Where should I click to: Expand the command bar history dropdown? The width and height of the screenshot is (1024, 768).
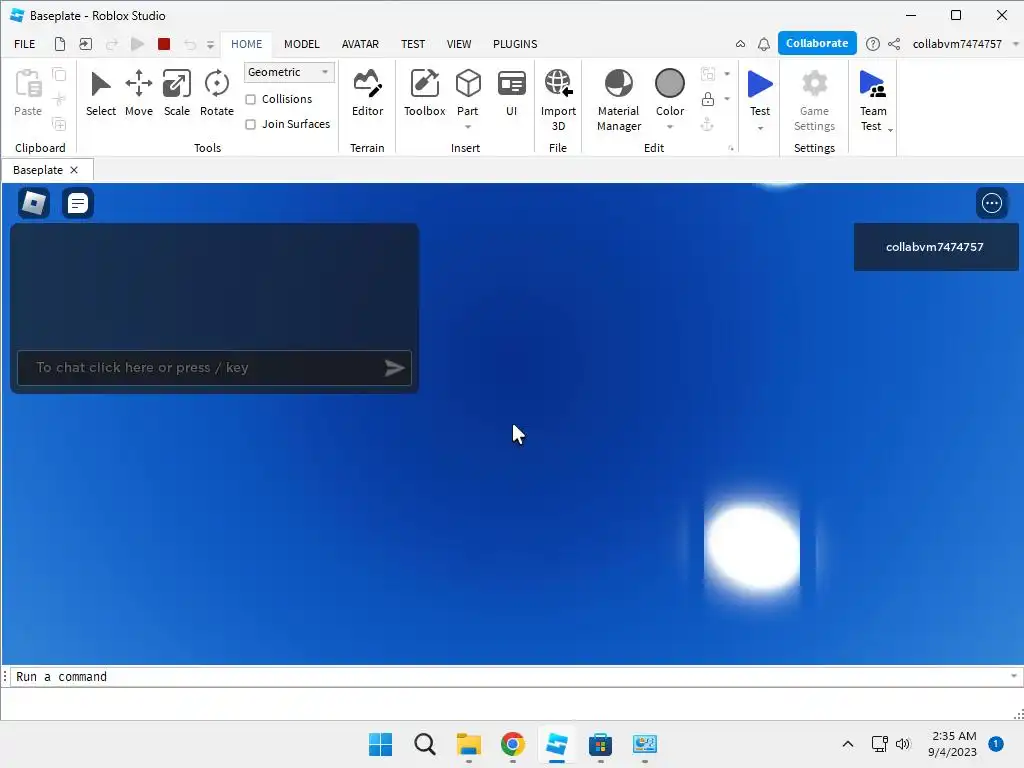pos(1014,676)
